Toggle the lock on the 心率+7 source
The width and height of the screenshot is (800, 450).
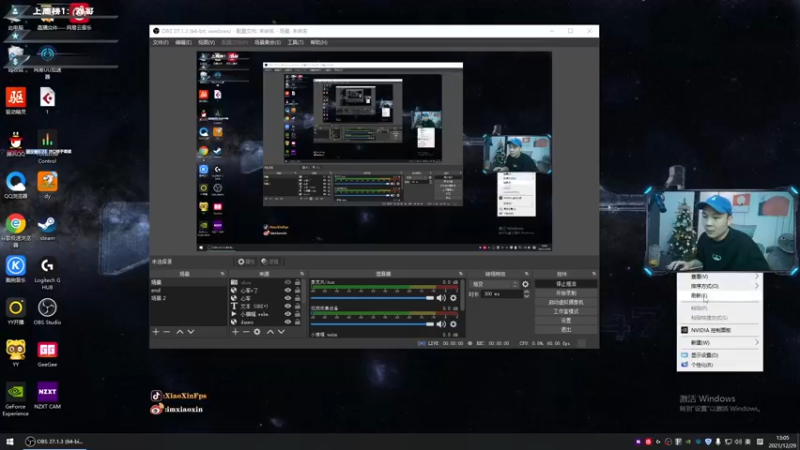tap(297, 290)
